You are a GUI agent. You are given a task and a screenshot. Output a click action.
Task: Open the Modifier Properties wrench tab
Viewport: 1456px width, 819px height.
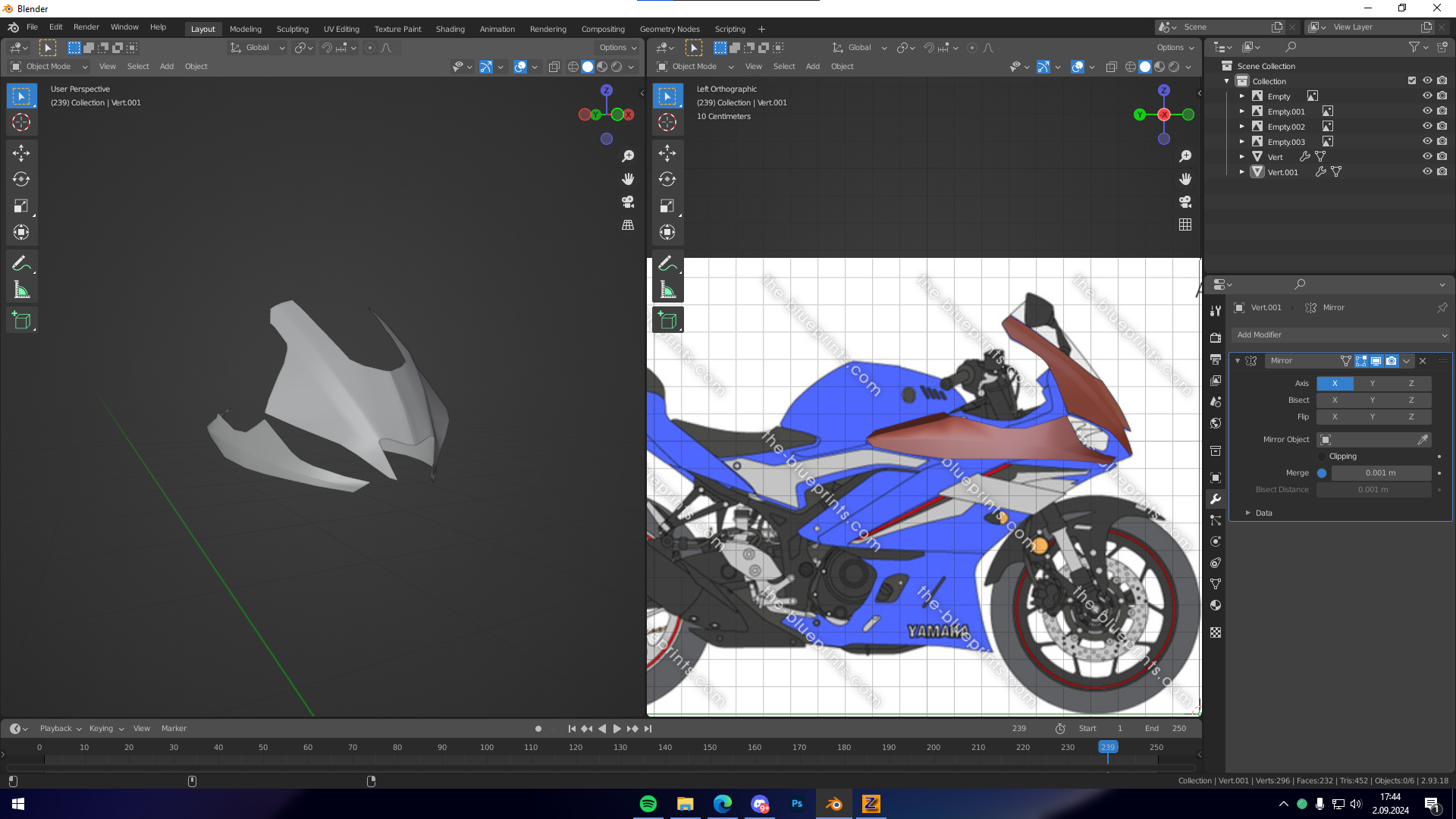1216,499
